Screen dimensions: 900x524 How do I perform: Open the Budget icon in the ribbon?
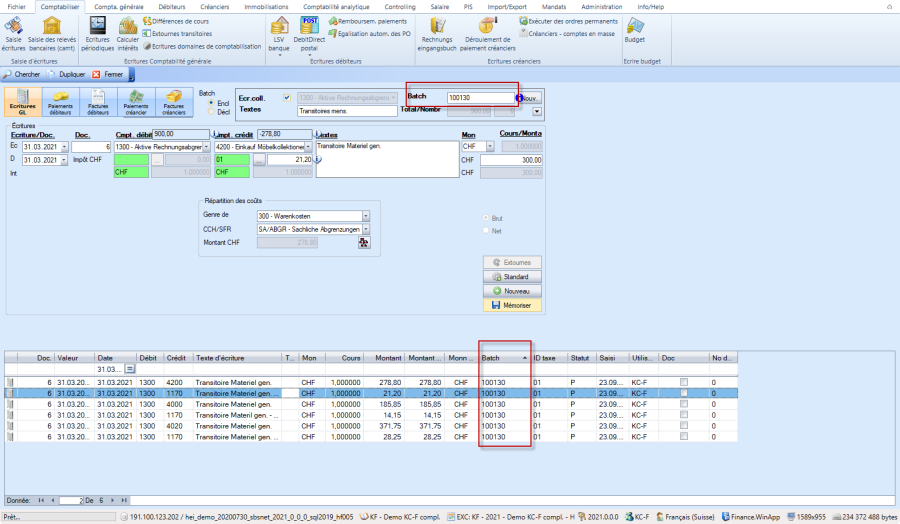(634, 30)
